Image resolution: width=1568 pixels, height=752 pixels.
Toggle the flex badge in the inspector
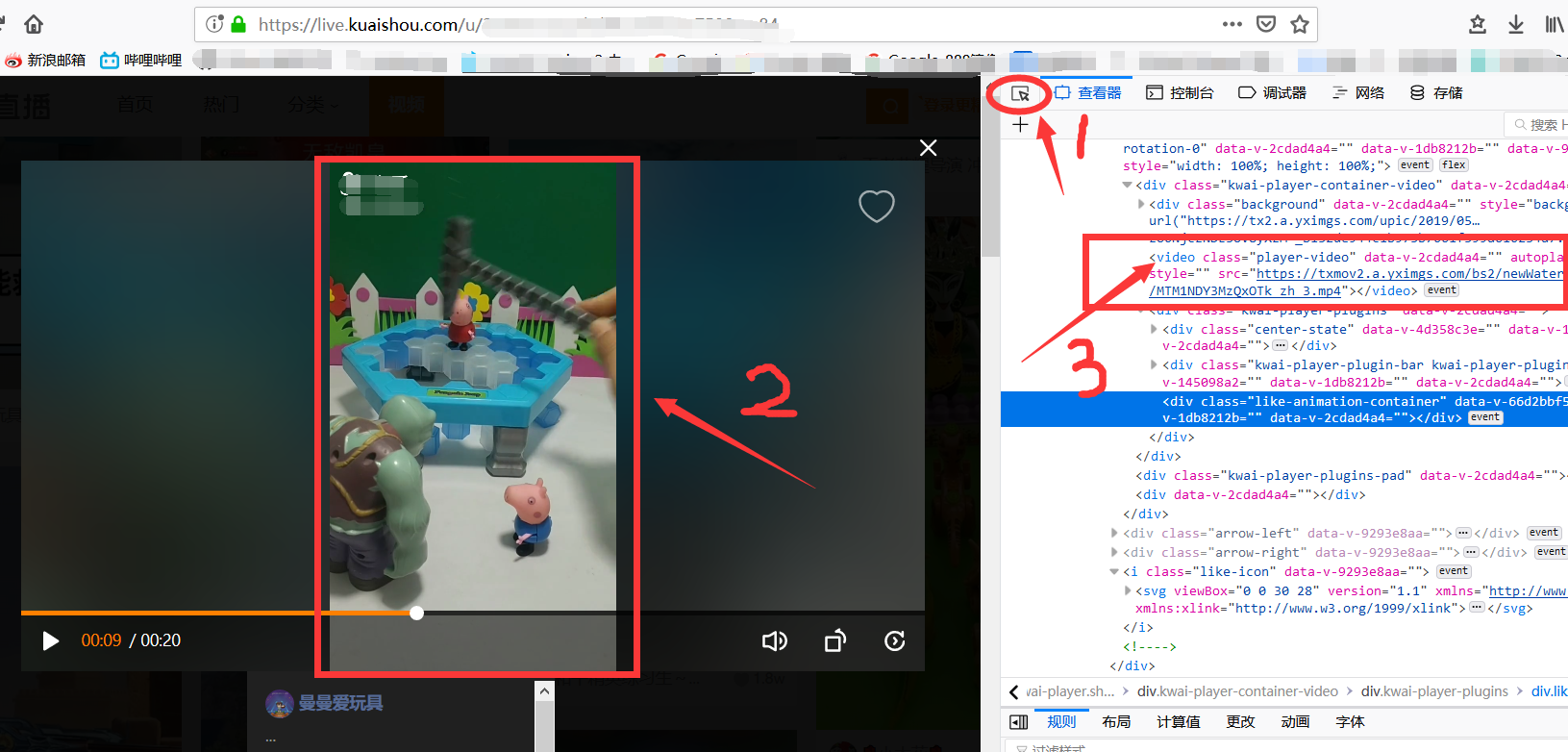1454,165
